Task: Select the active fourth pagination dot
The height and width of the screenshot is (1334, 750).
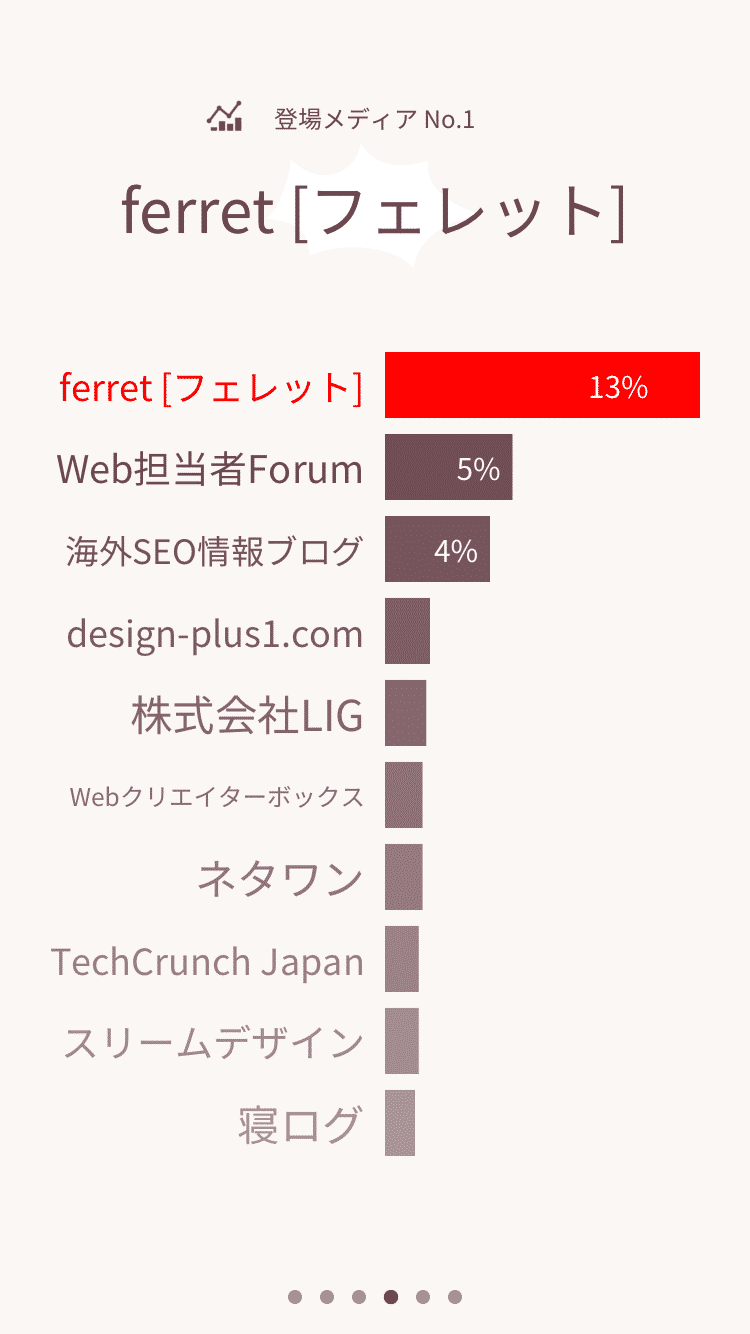Action: point(391,1297)
